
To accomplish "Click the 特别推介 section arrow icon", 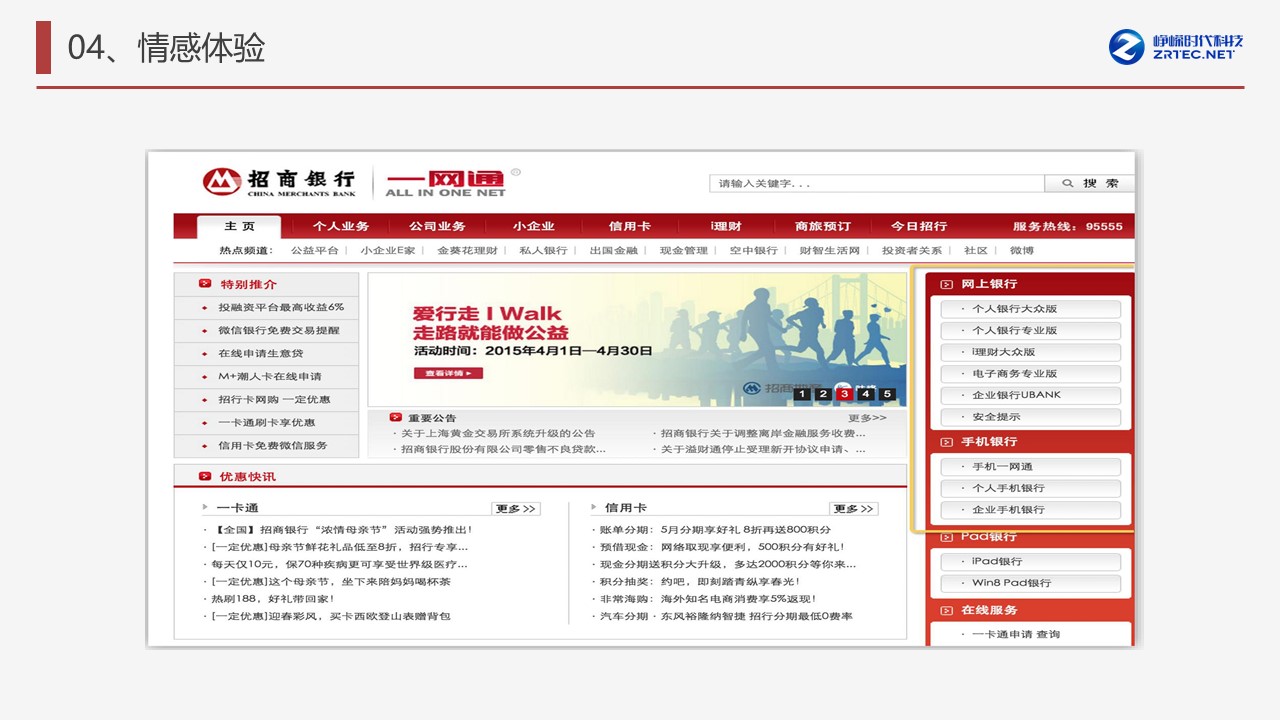I will [205, 284].
